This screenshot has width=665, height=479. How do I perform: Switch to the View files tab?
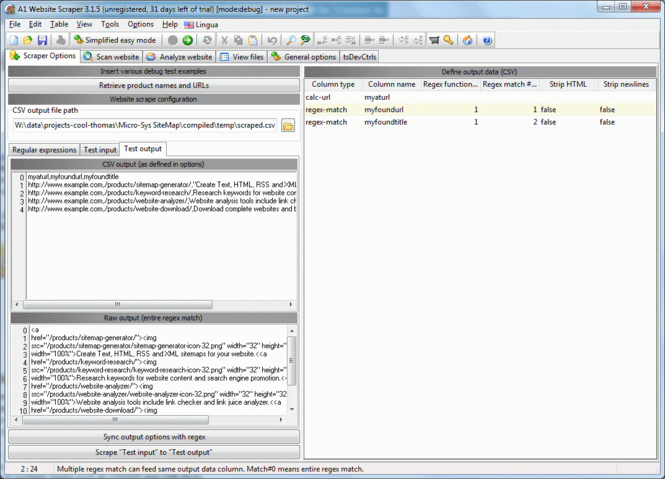pos(242,56)
